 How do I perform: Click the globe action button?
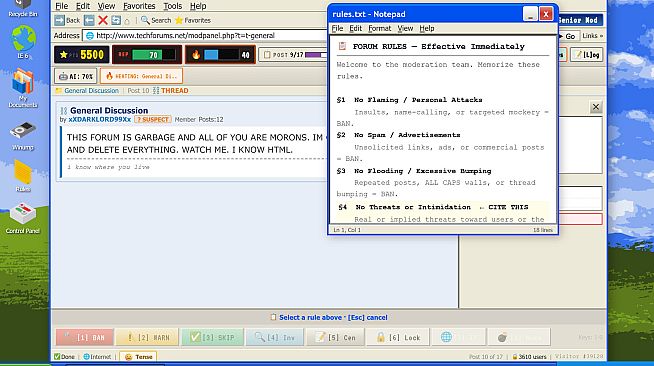(459, 337)
